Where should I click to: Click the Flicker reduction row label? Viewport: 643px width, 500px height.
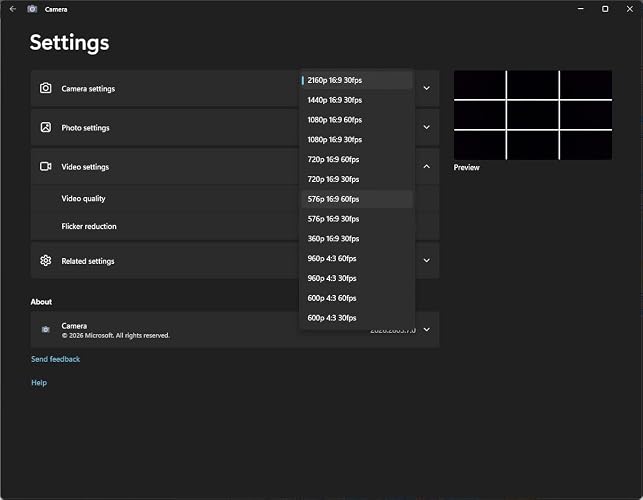click(89, 226)
